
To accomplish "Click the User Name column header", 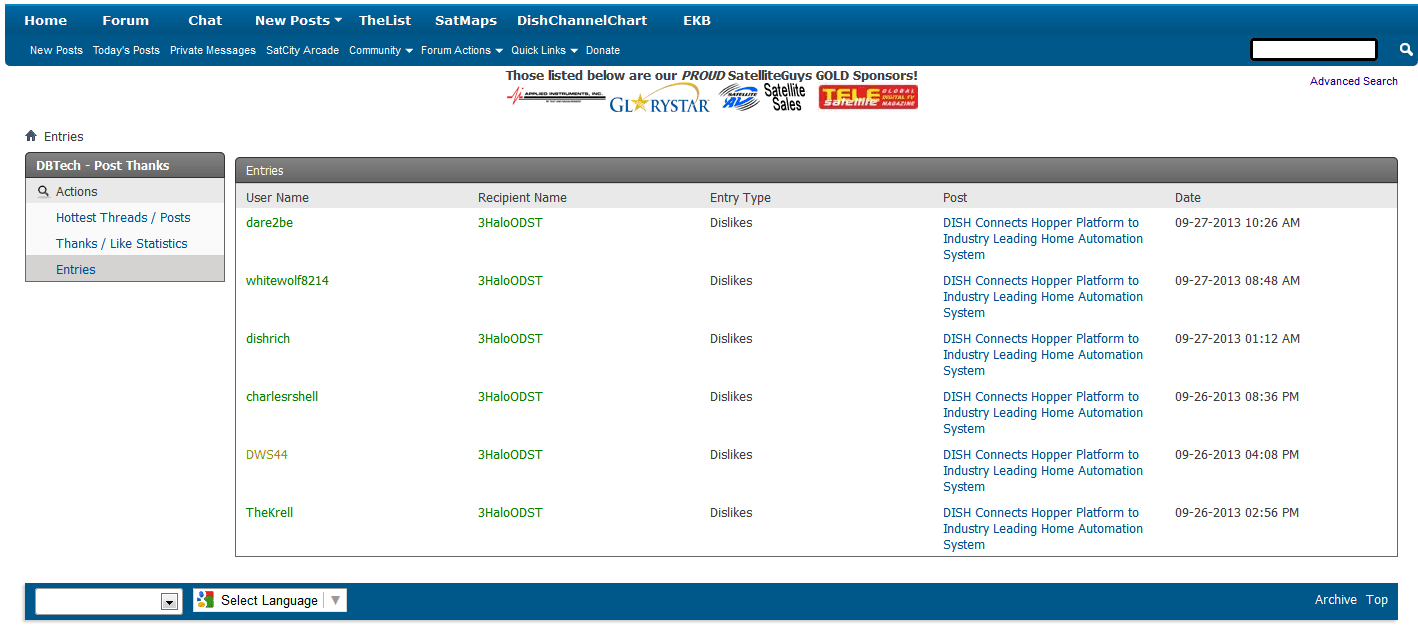I will (x=277, y=197).
